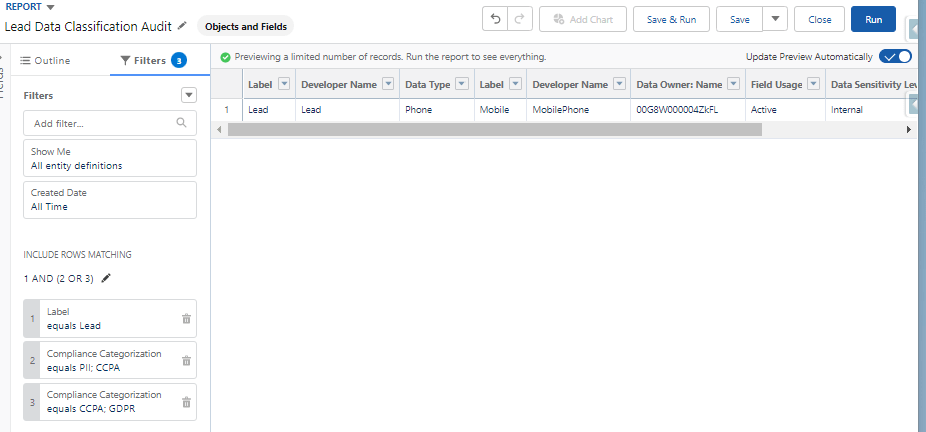Remove the CCPA; GDPR compliance filter
The image size is (926, 432).
[x=186, y=402]
